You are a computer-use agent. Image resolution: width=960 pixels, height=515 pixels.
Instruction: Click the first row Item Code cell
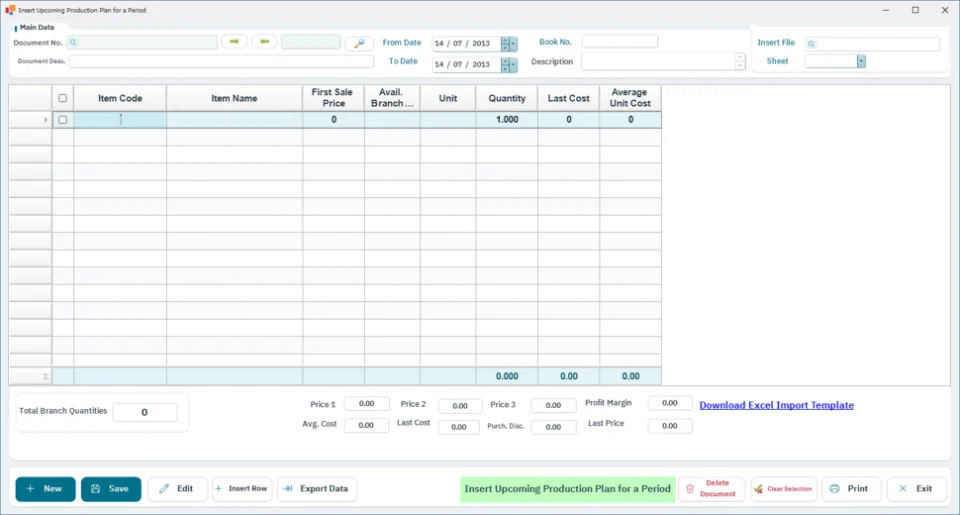pos(120,120)
